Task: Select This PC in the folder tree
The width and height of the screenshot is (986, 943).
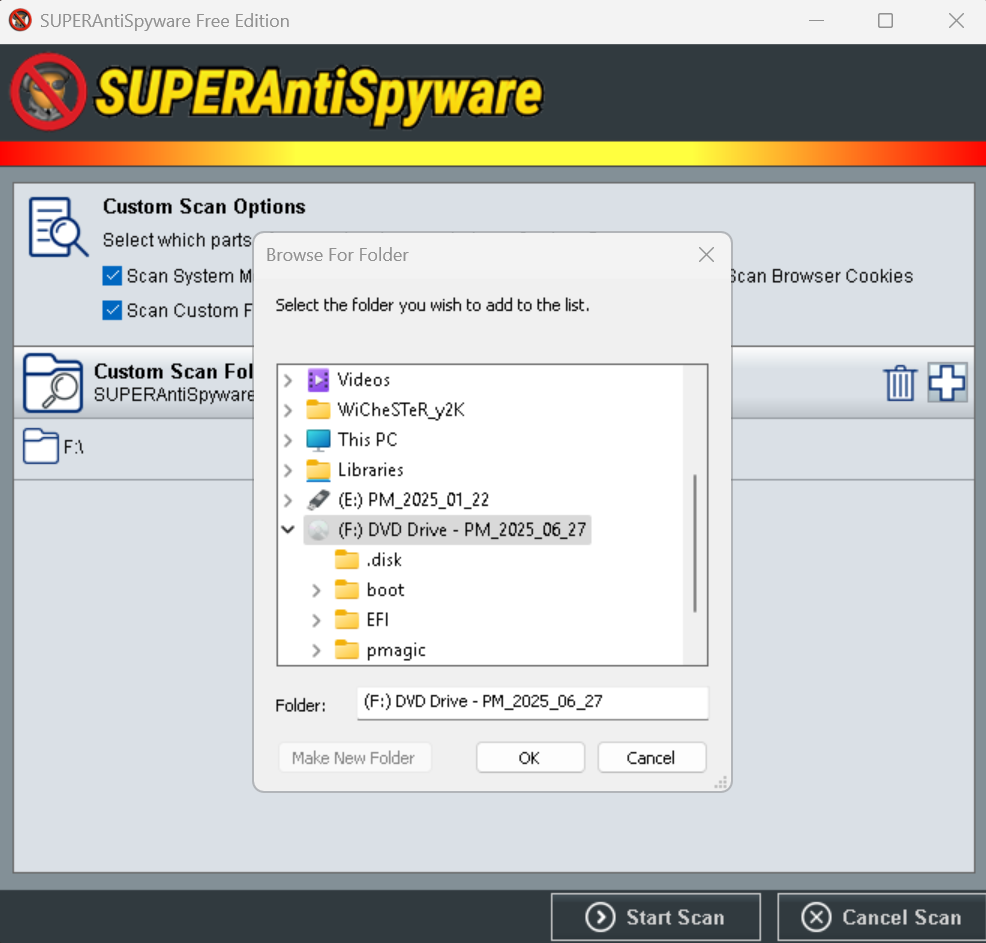Action: tap(367, 440)
